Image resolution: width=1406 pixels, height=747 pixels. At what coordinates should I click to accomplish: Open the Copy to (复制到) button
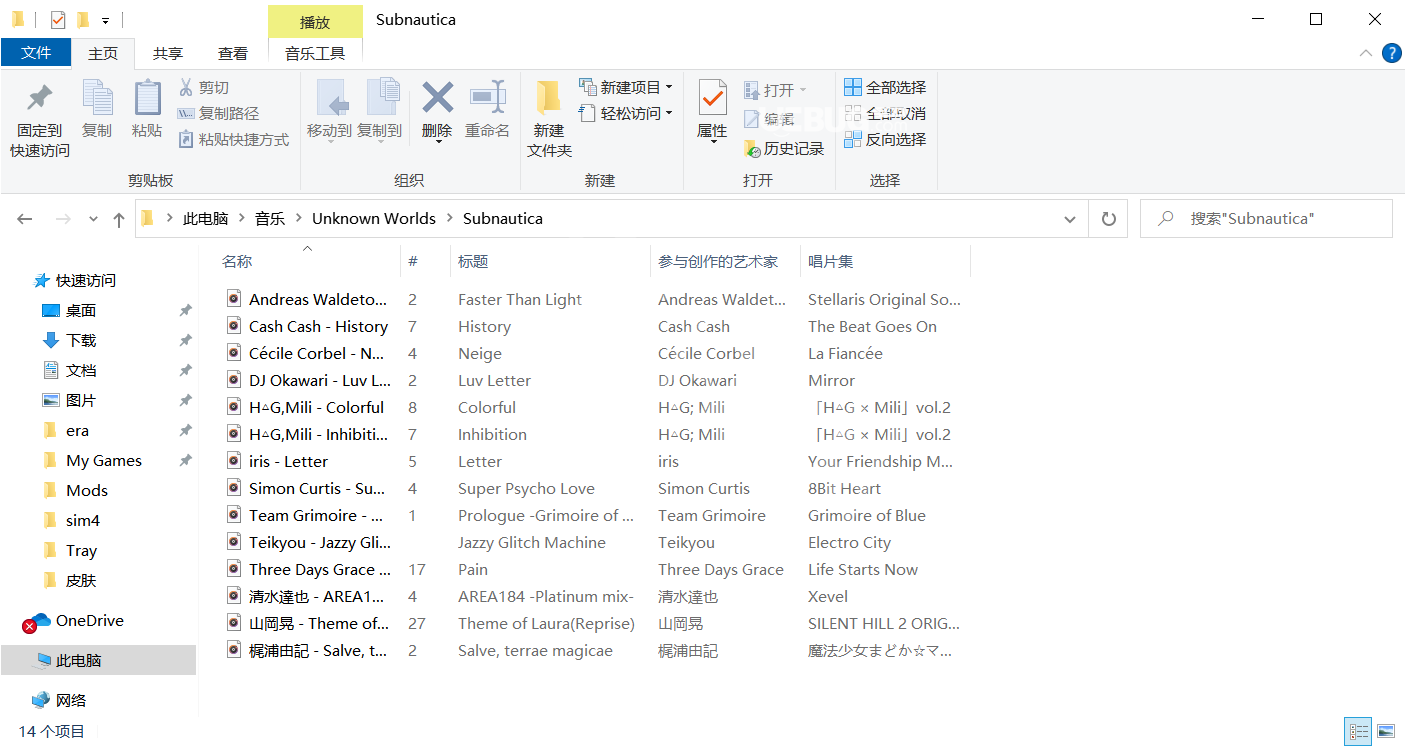tap(380, 110)
